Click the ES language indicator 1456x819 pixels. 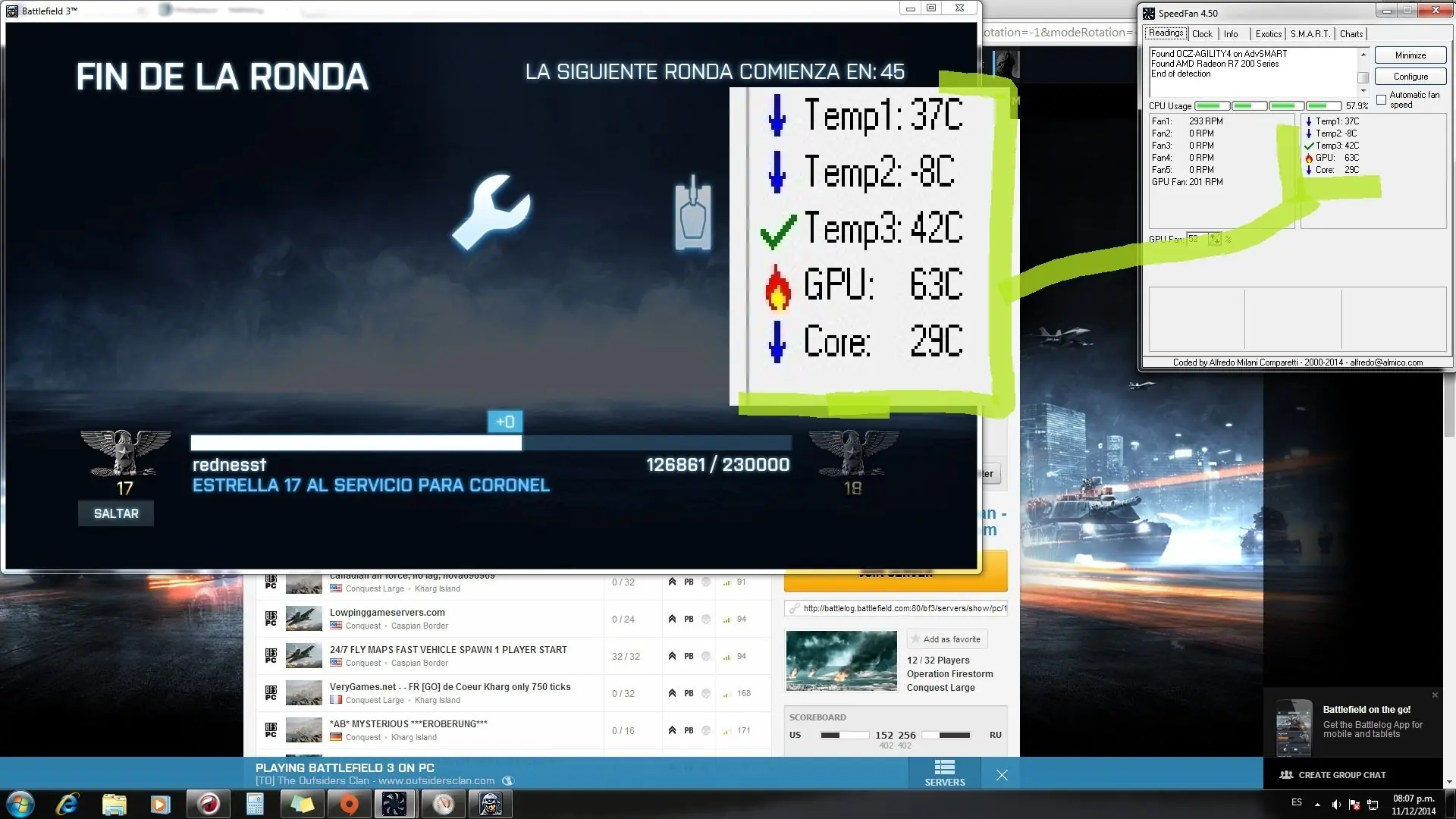1297,802
